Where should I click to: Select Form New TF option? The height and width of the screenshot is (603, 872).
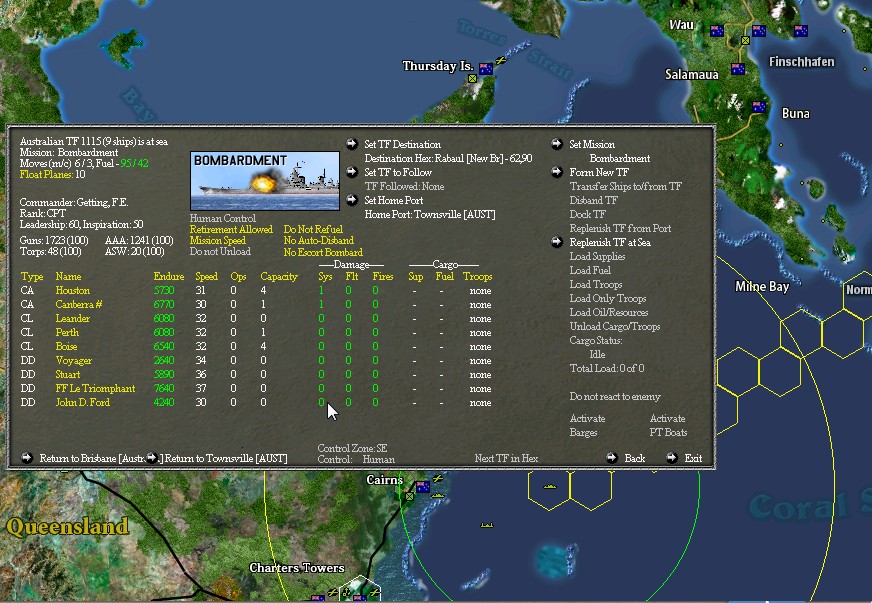point(599,172)
